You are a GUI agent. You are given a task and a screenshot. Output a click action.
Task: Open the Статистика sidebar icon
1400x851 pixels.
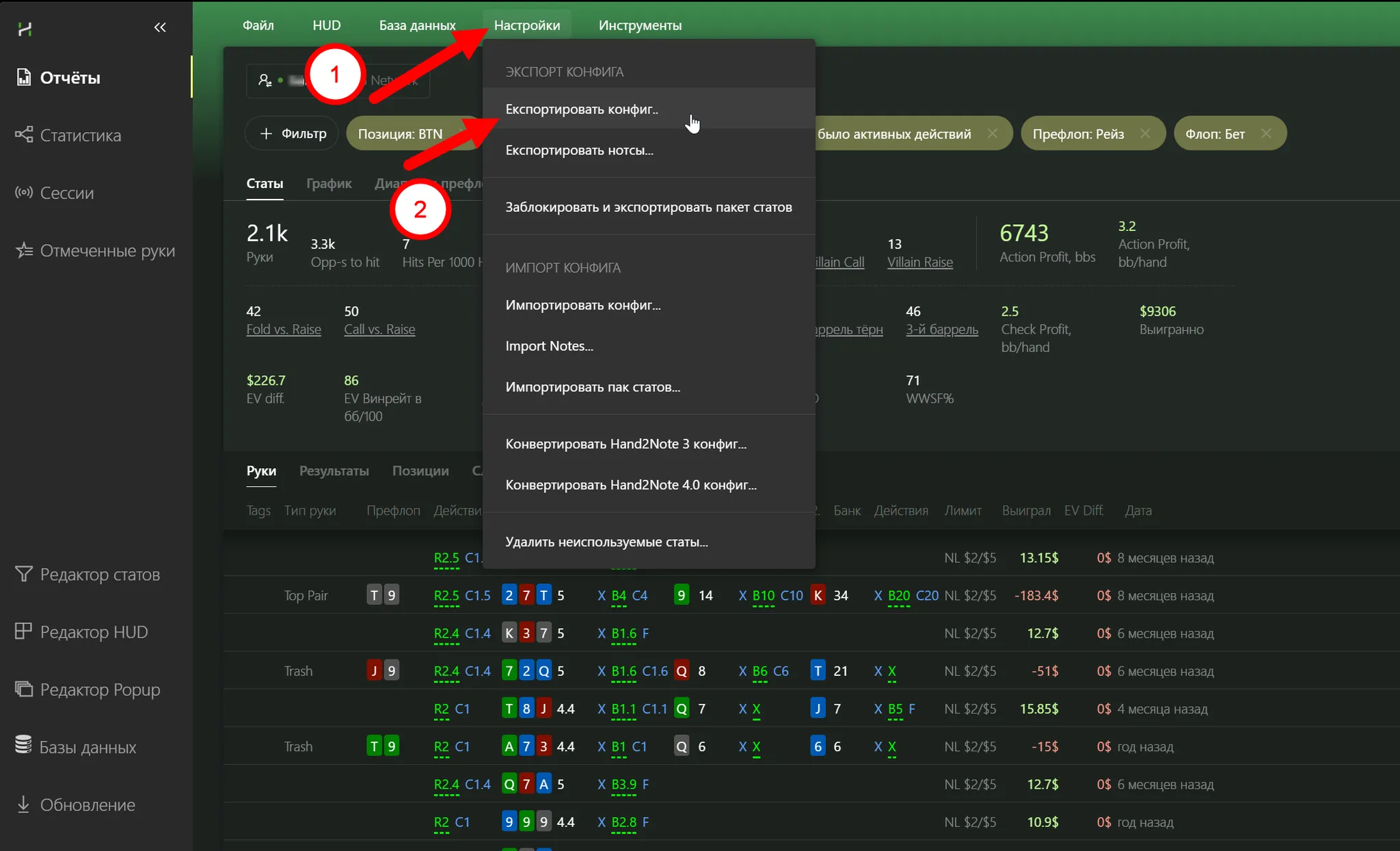pyautogui.click(x=24, y=135)
